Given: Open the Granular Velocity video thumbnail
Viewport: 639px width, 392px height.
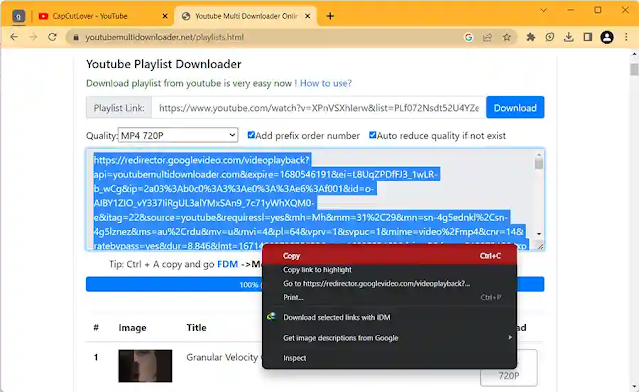Looking at the screenshot, I should [145, 366].
